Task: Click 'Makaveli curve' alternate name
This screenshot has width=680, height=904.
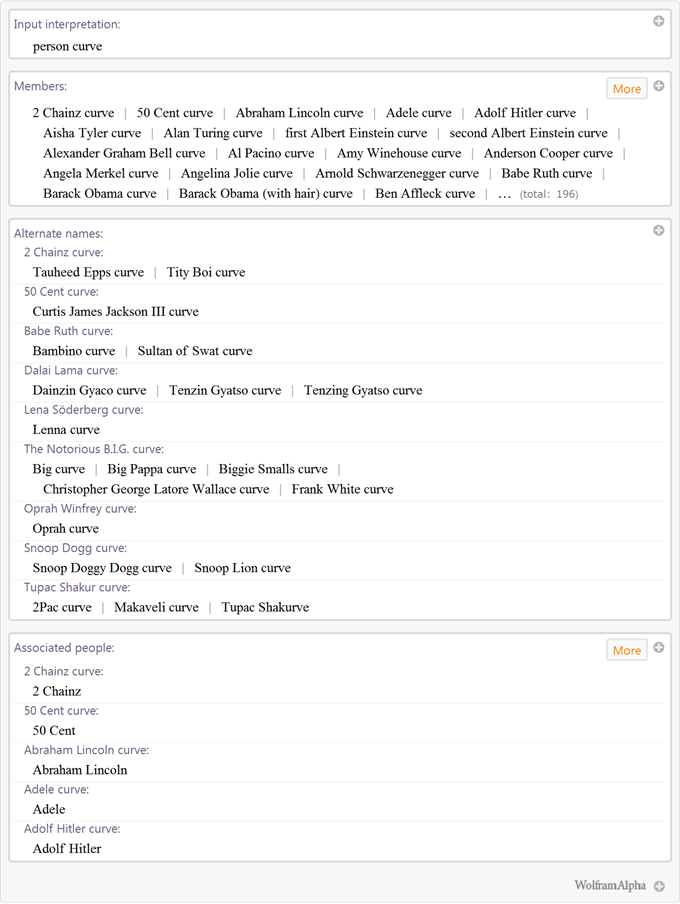Action: click(x=156, y=608)
